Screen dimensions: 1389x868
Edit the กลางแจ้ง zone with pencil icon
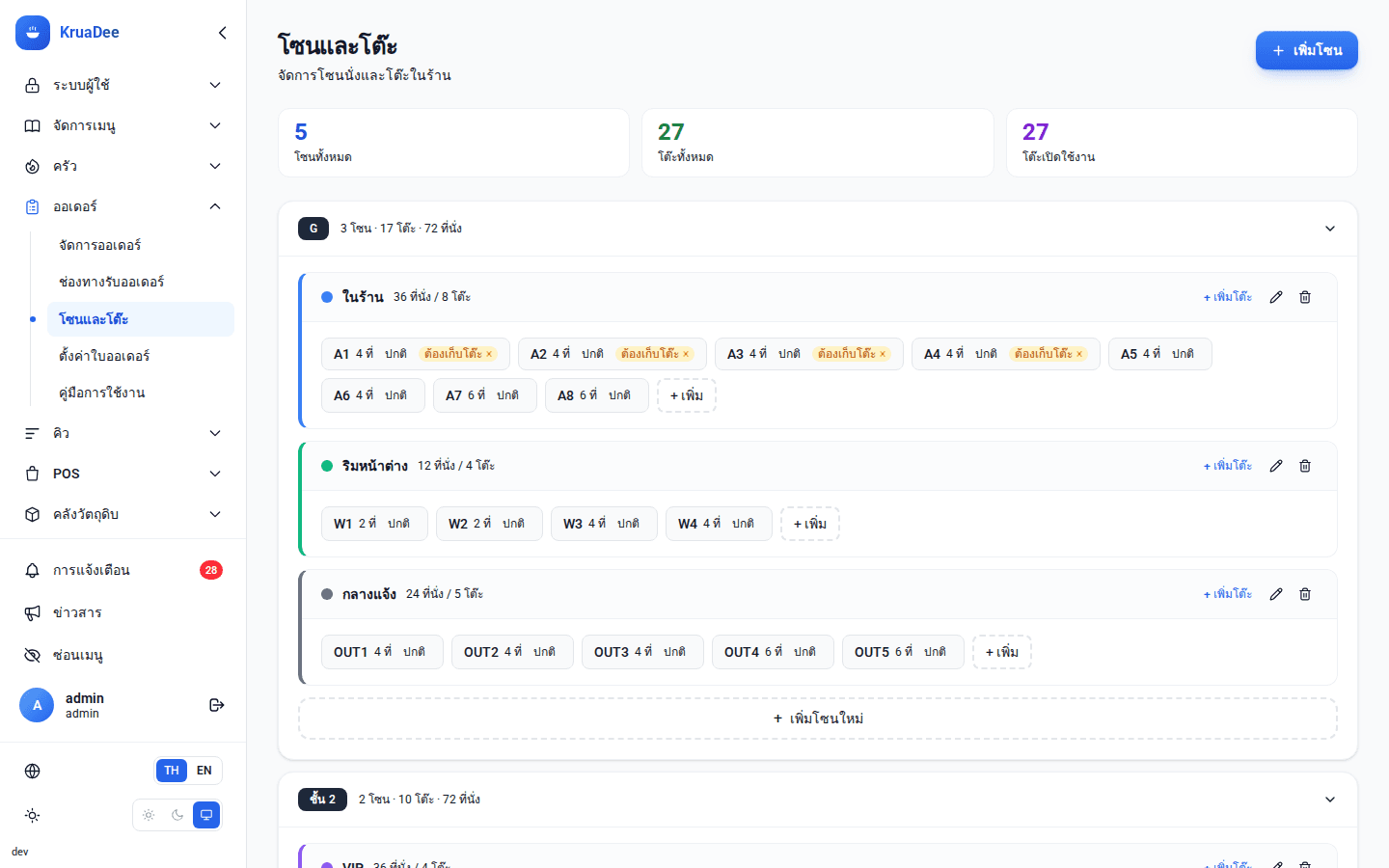click(x=1276, y=594)
